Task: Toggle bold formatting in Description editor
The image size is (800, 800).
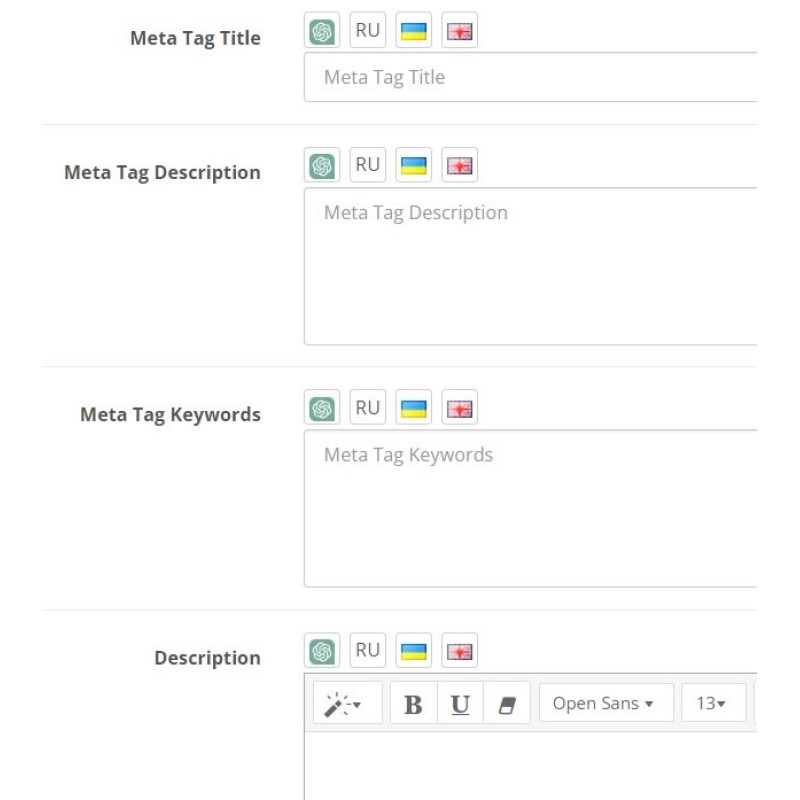Action: [411, 703]
